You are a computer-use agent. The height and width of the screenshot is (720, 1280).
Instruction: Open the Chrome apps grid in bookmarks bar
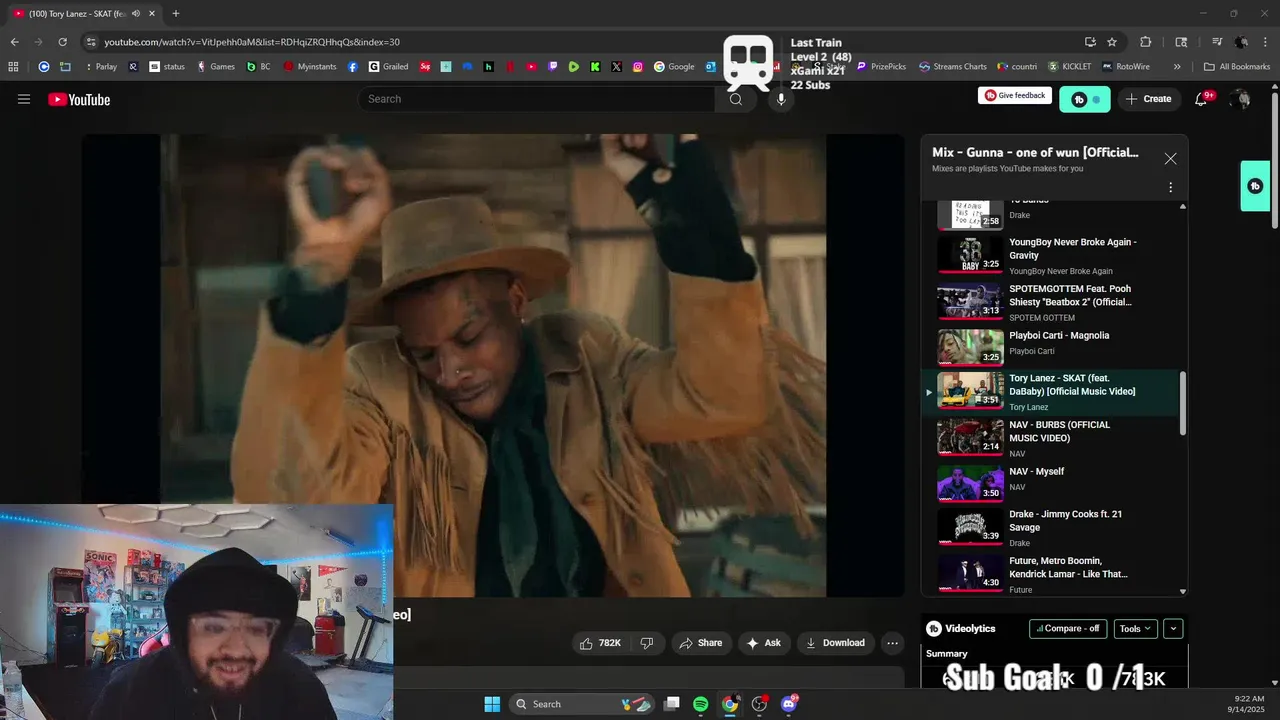point(13,67)
